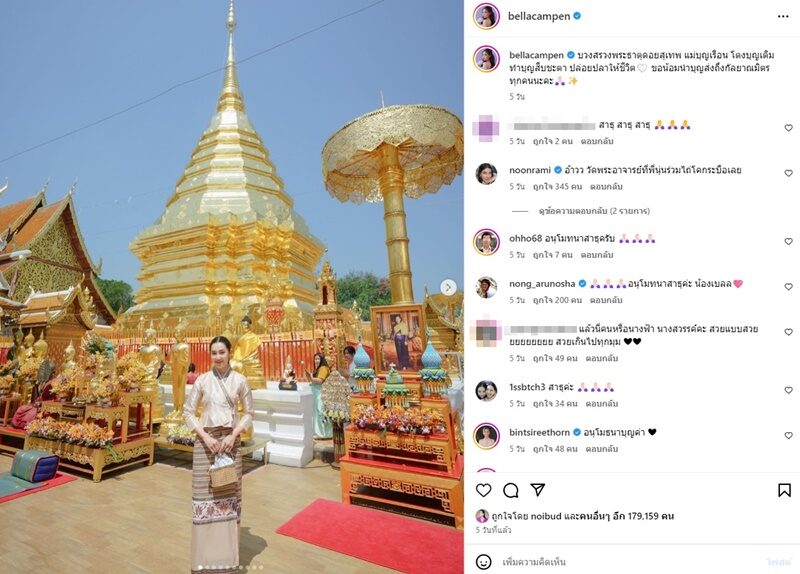Reply to 1ssbtch3's comment
This screenshot has width=800, height=574.
[x=602, y=404]
